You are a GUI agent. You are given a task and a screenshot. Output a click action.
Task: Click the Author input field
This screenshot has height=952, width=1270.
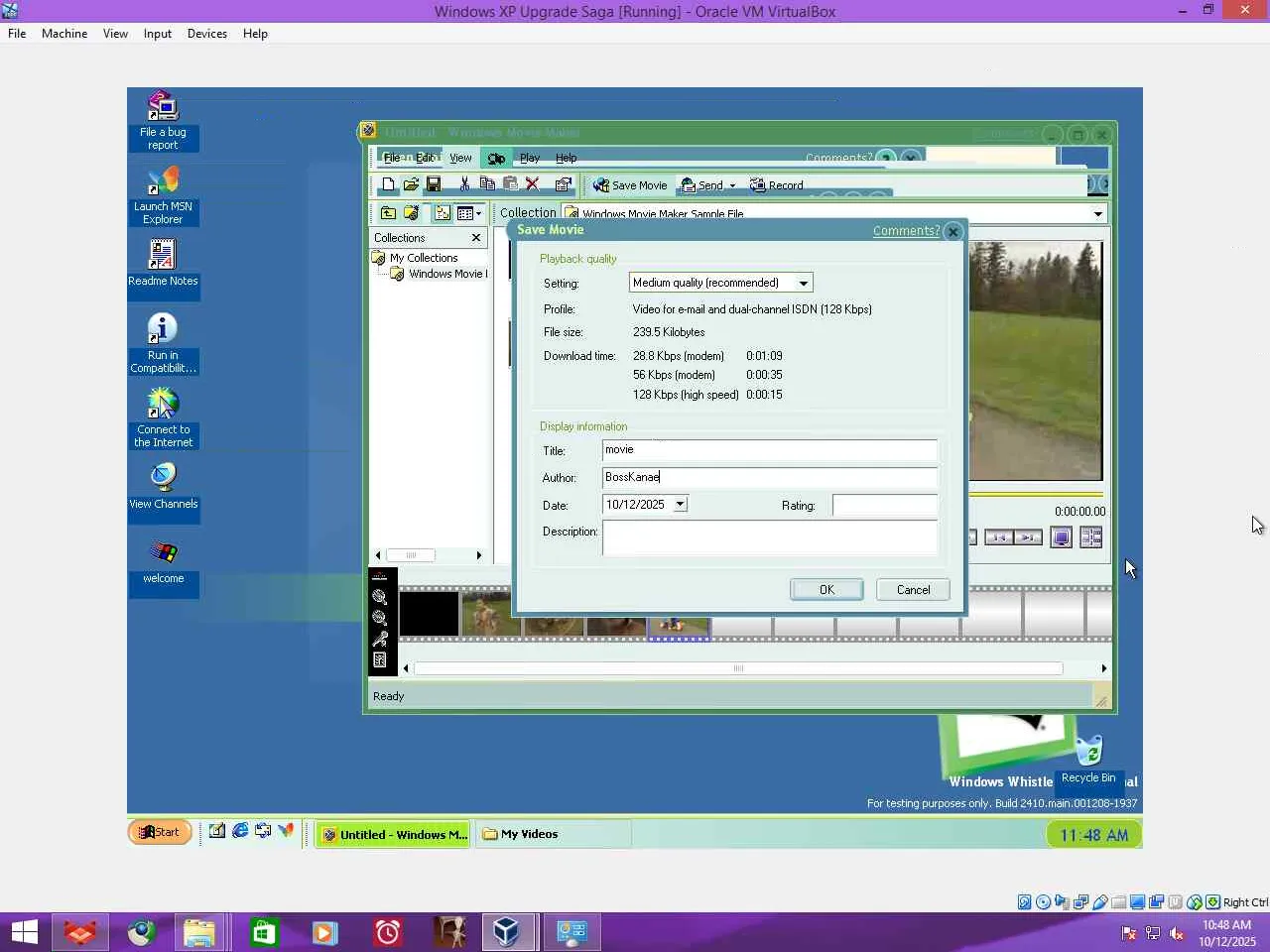[x=769, y=477]
